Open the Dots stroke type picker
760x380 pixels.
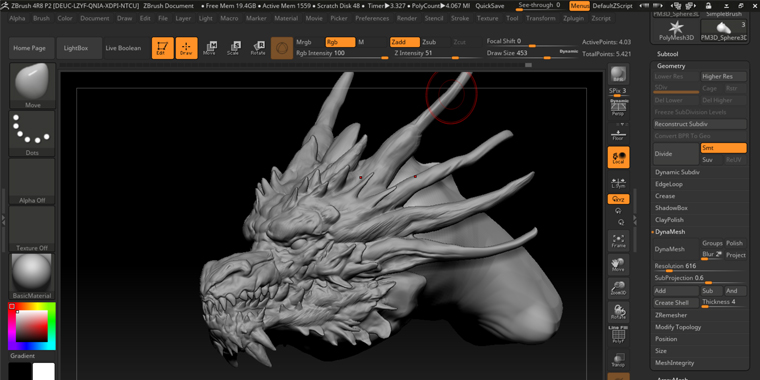[32, 133]
